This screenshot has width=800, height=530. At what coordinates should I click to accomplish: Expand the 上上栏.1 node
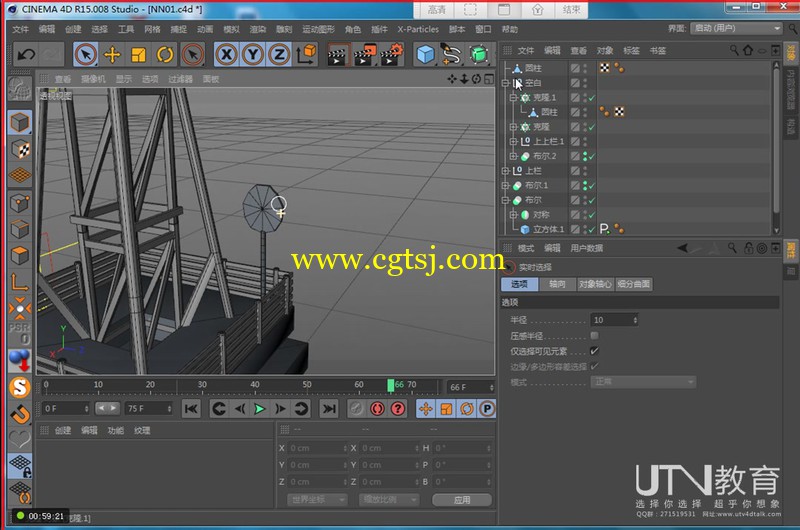(513, 141)
